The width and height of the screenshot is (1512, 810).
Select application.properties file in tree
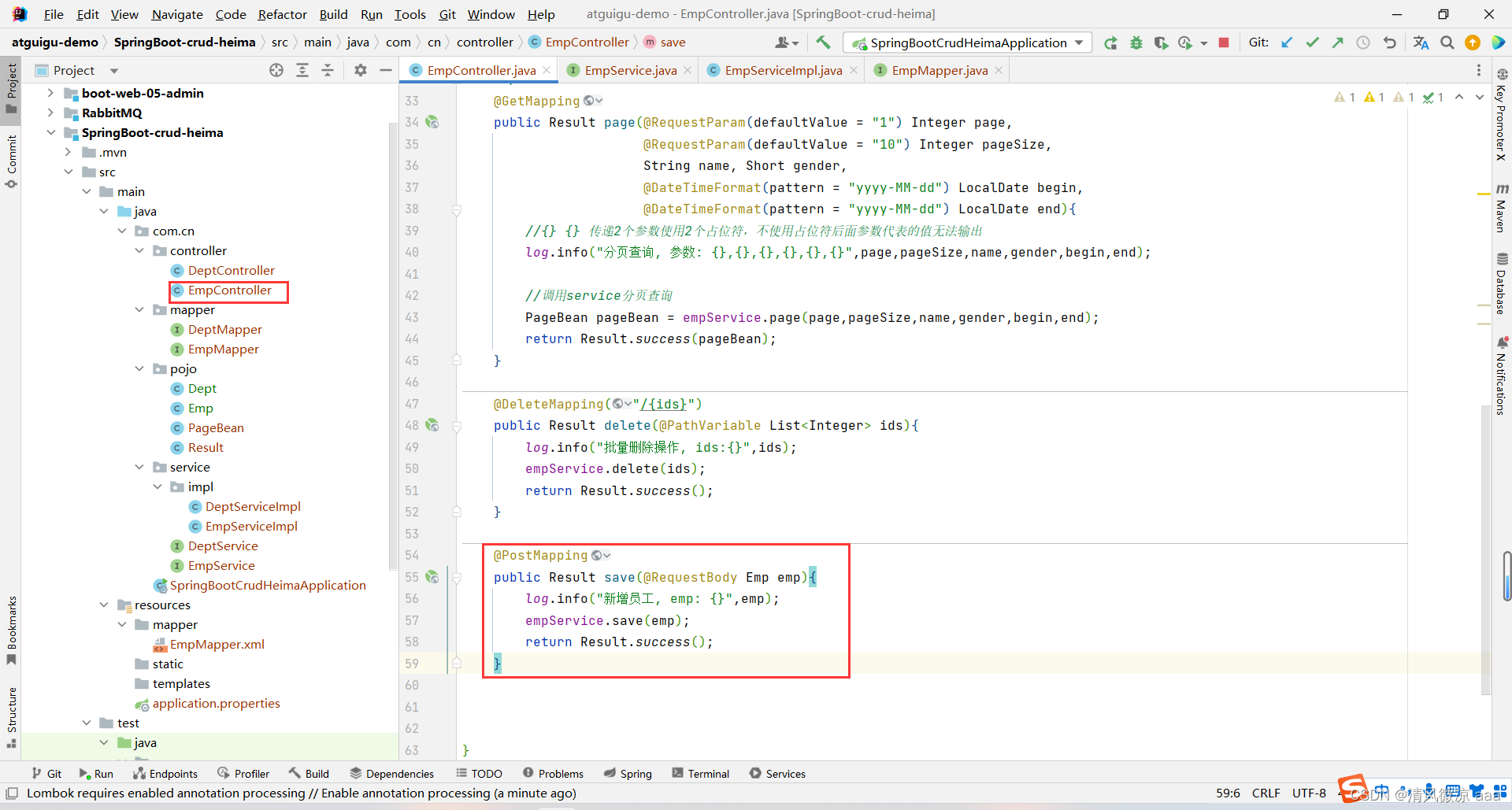216,703
